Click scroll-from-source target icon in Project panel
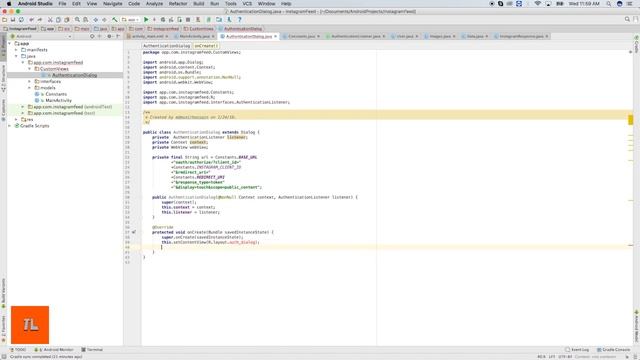Viewport: 640px width, 360px height. [x=92, y=36]
